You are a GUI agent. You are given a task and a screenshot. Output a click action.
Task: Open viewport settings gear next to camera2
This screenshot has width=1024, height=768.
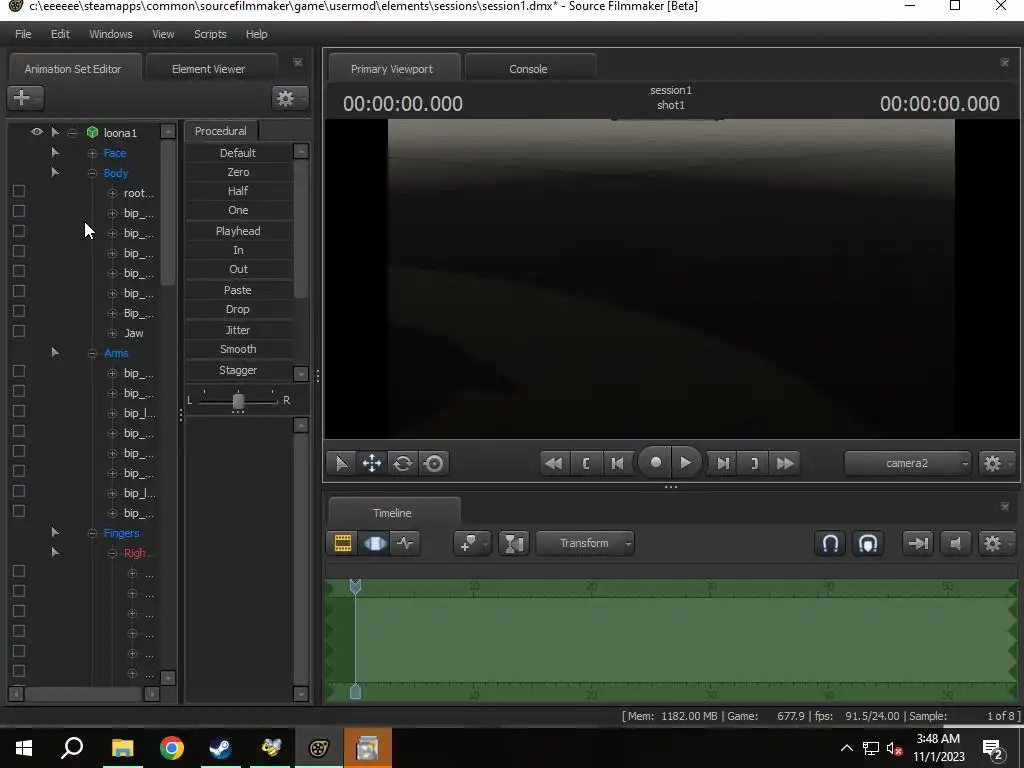pyautogui.click(x=996, y=464)
